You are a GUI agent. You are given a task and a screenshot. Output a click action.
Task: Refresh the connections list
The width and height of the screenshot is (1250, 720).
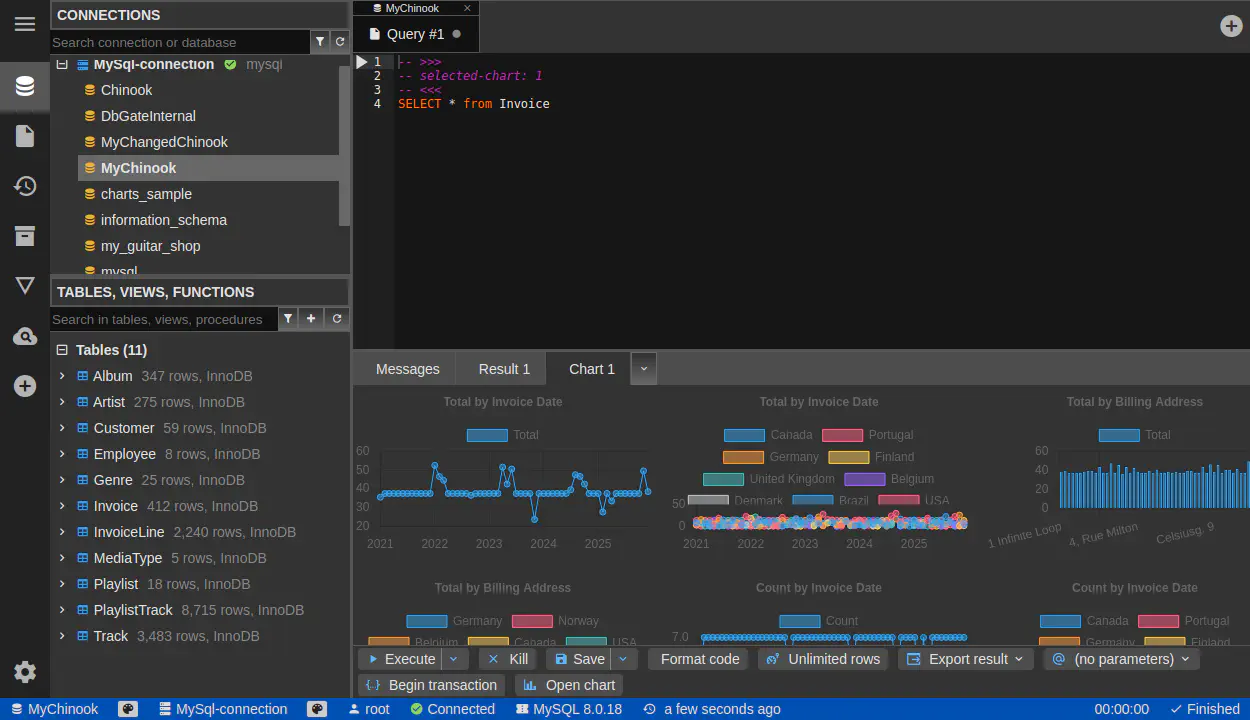coord(340,42)
